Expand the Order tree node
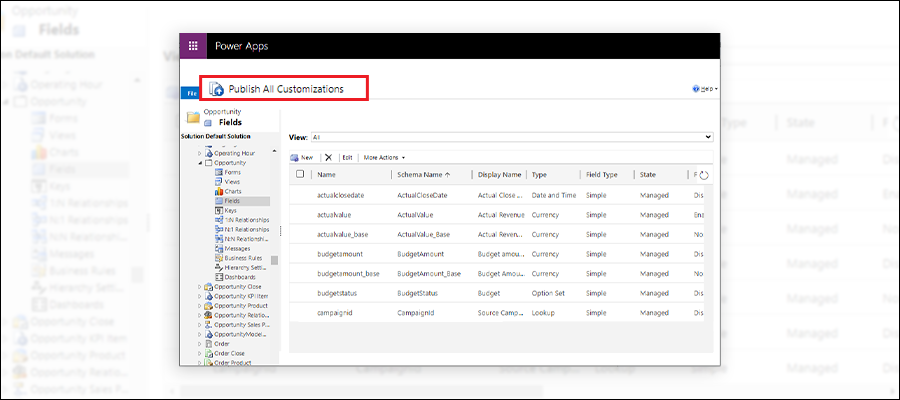Image resolution: width=900 pixels, height=400 pixels. pos(200,344)
